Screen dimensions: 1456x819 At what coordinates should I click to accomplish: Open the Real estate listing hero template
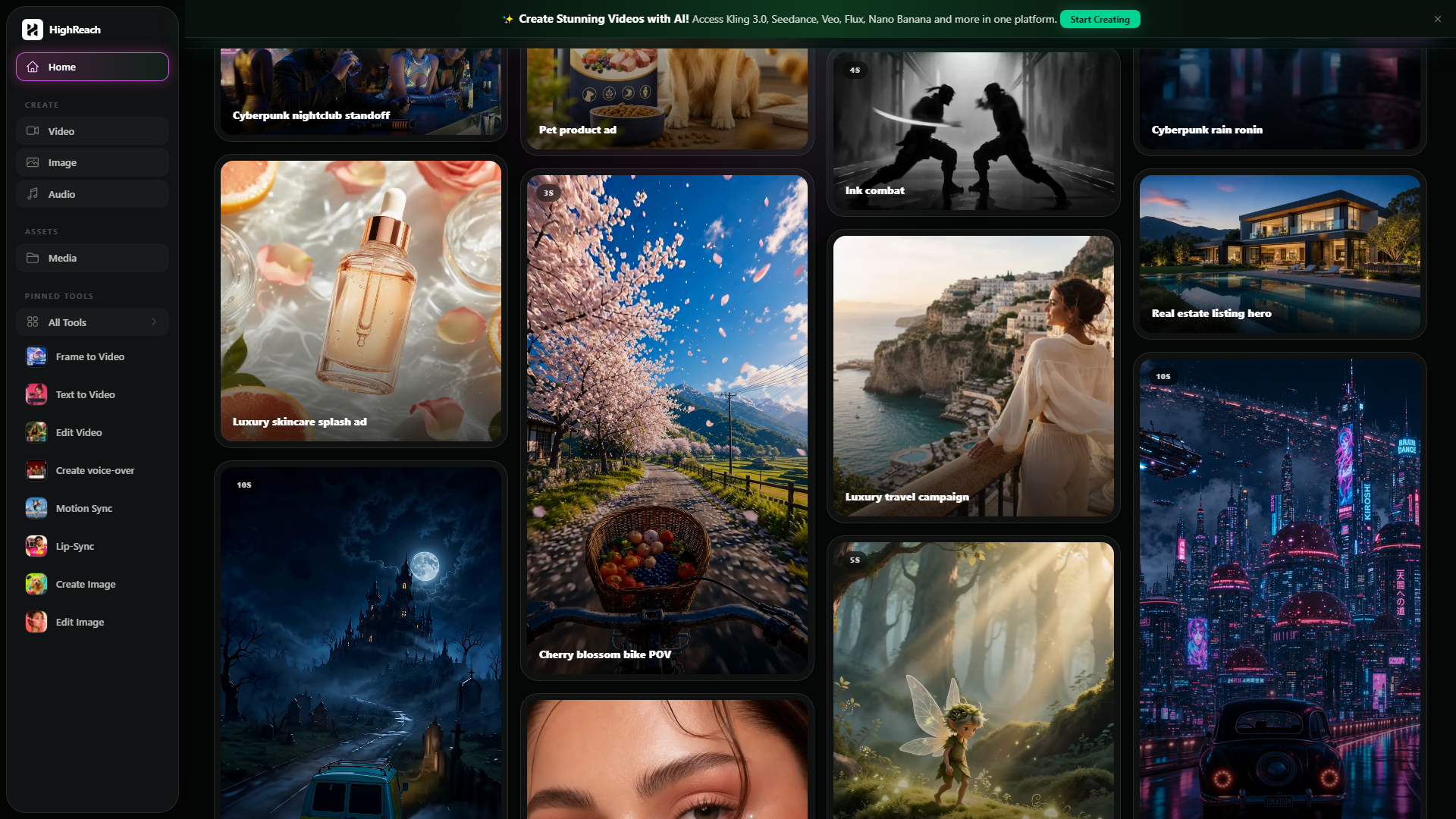pos(1280,254)
